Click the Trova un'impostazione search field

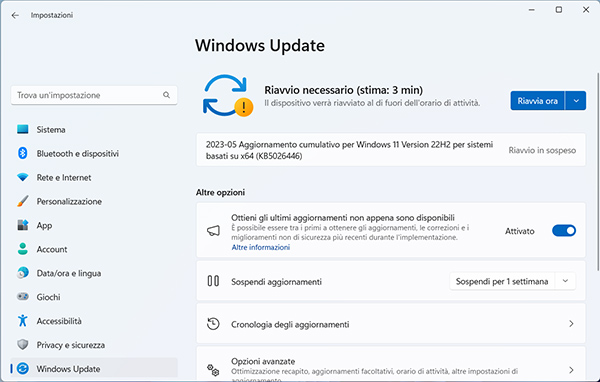[94, 95]
